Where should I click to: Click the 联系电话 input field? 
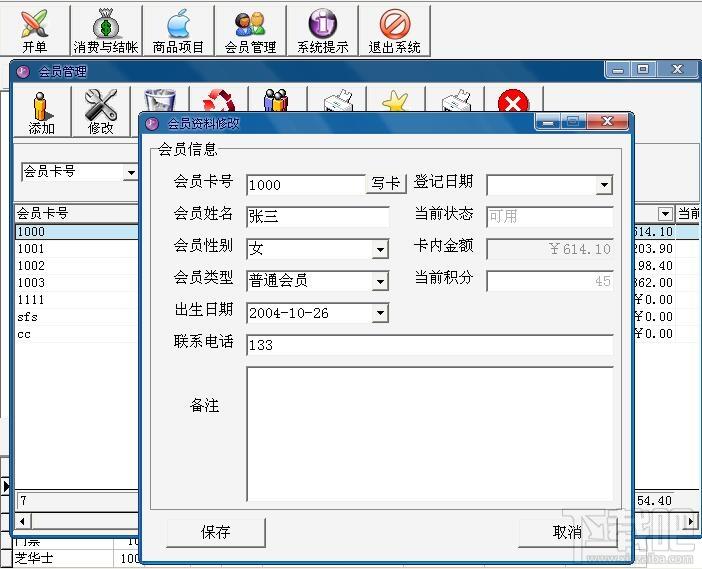pyautogui.click(x=429, y=345)
